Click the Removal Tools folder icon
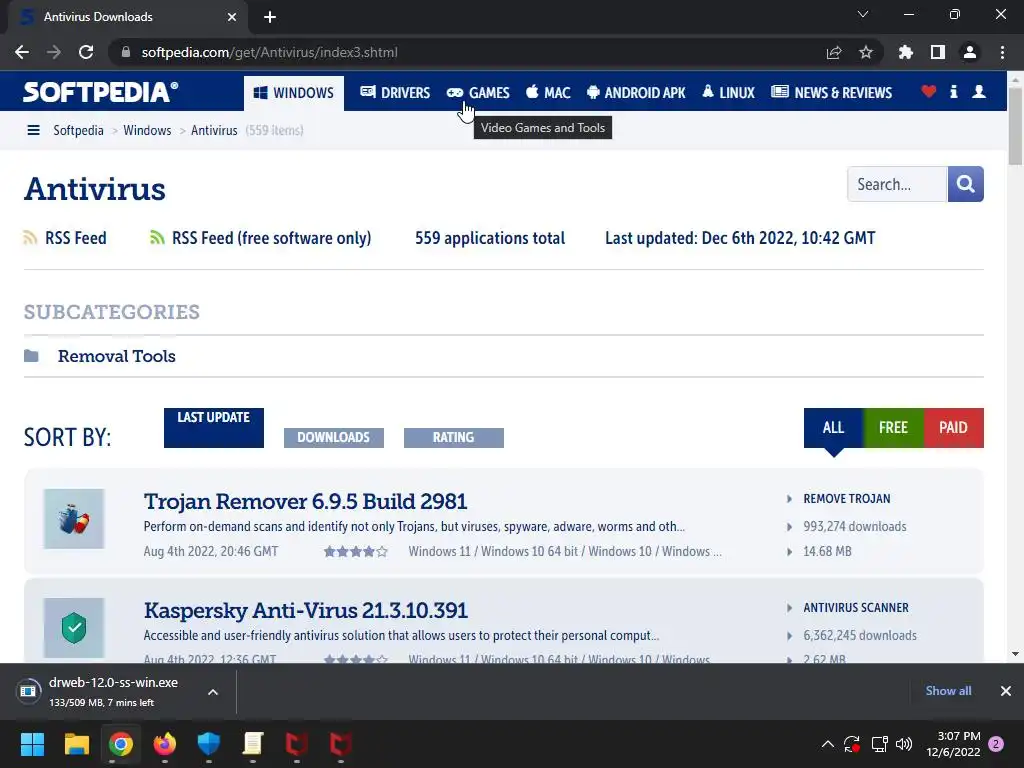This screenshot has width=1024, height=768. click(x=31, y=356)
